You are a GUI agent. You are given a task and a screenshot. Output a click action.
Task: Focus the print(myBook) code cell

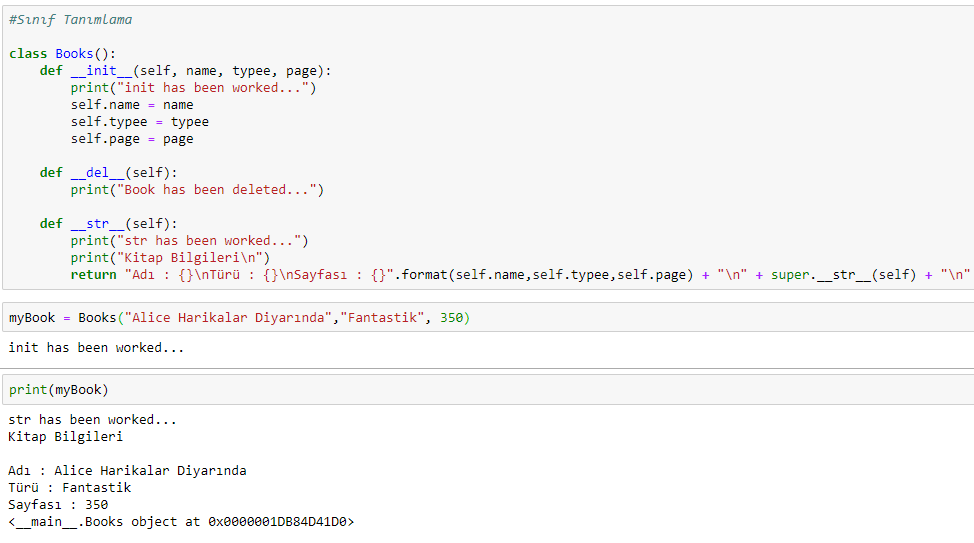59,390
